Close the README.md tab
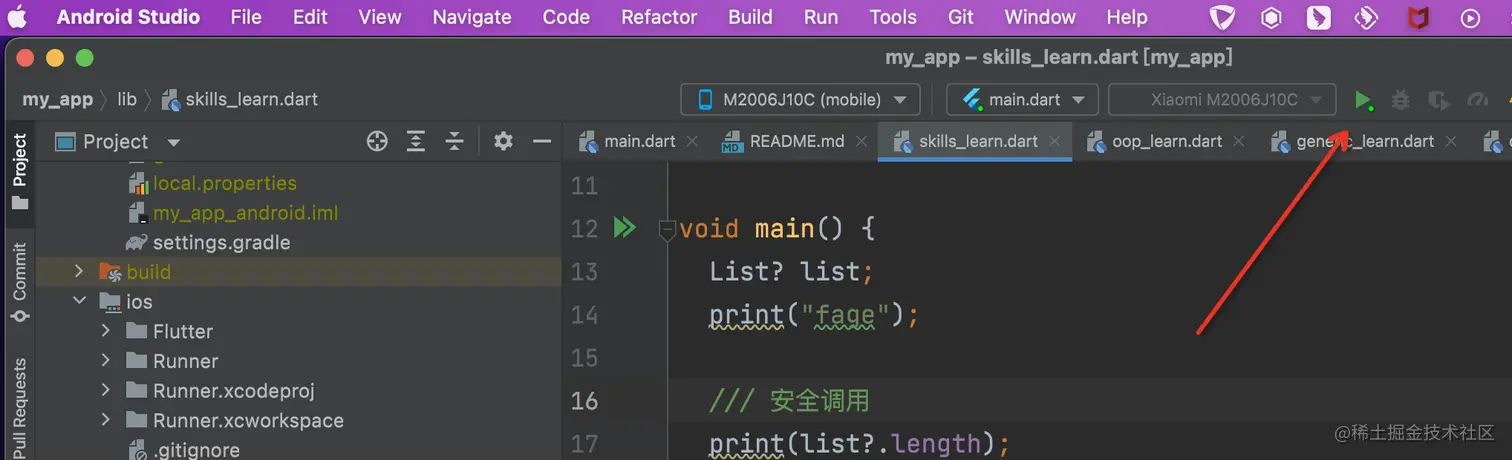 click(861, 142)
